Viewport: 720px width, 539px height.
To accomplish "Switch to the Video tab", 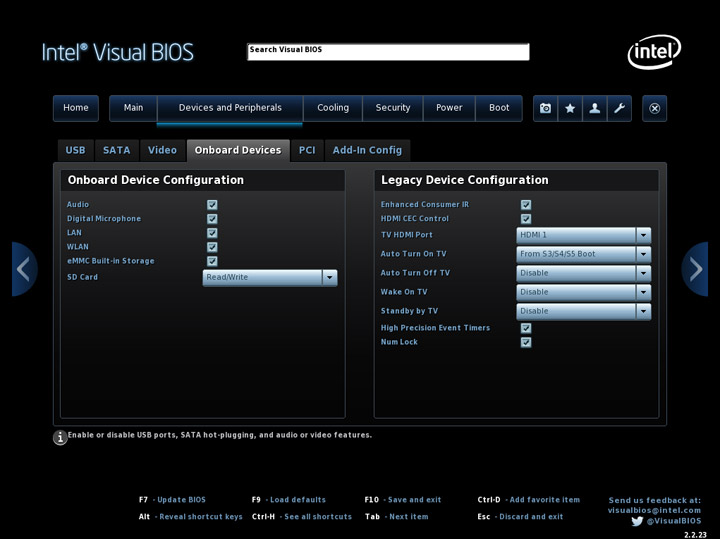I will pos(163,151).
